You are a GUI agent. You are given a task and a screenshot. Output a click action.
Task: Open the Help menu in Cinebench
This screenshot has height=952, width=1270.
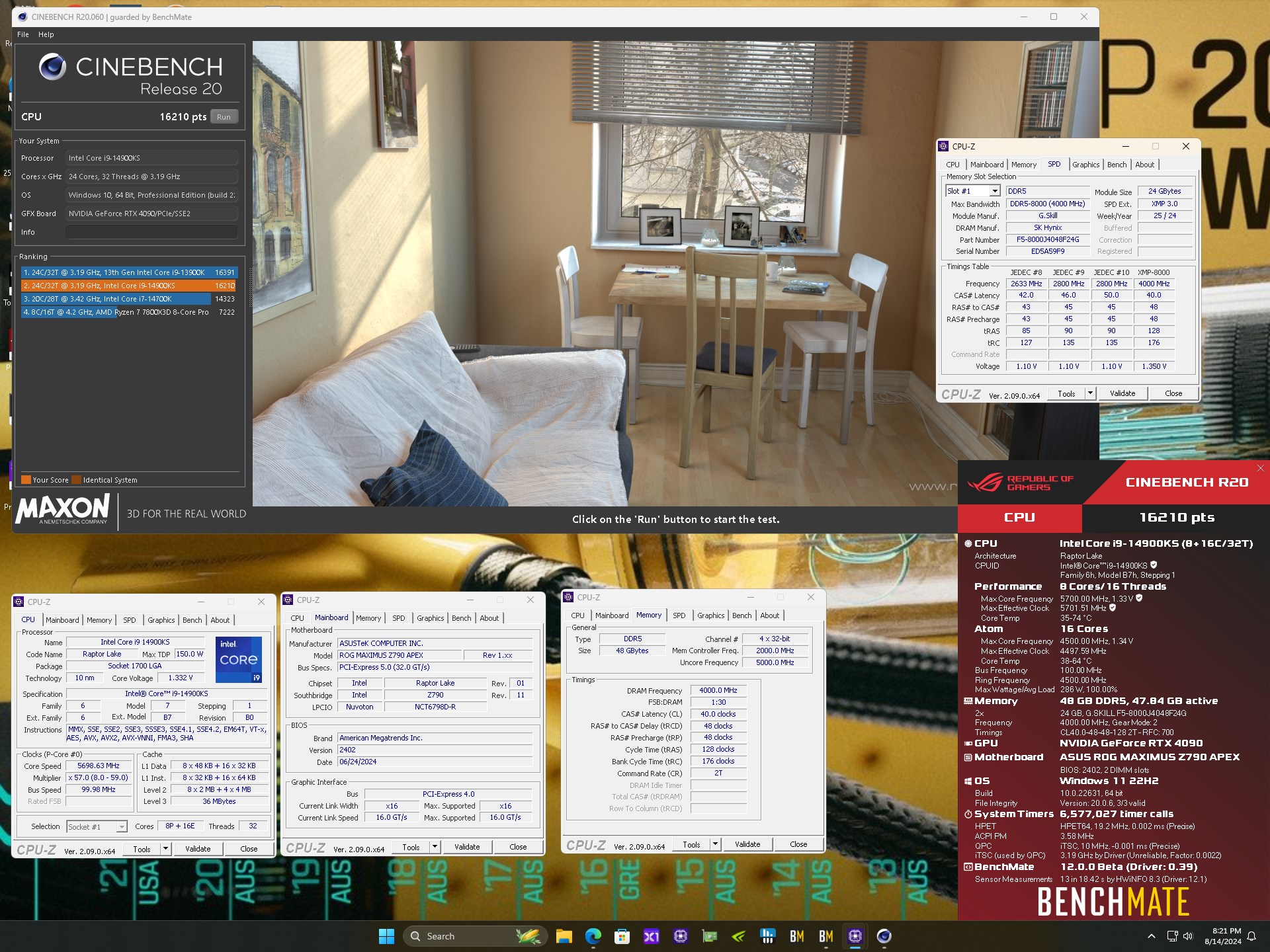click(x=46, y=34)
